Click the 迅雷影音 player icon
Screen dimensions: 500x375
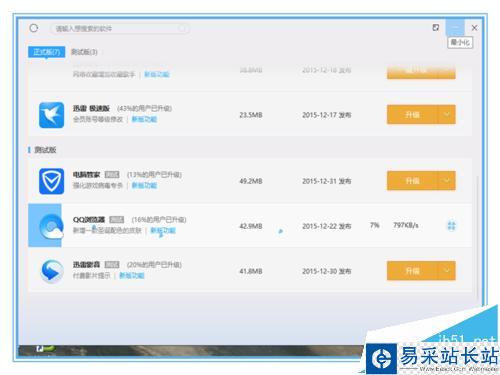coord(51,271)
